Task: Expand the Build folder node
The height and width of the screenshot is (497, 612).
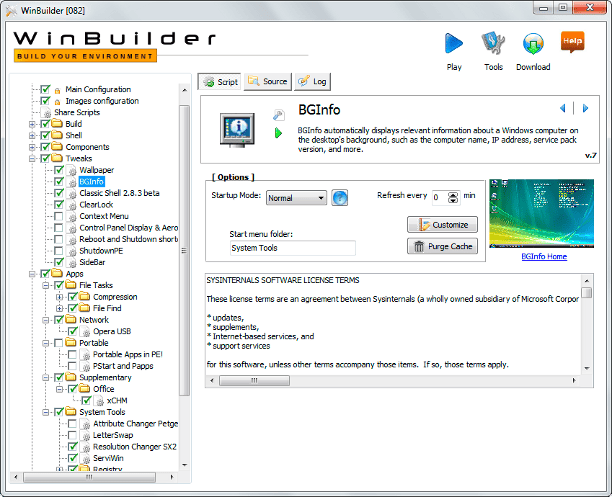Action: (32, 125)
